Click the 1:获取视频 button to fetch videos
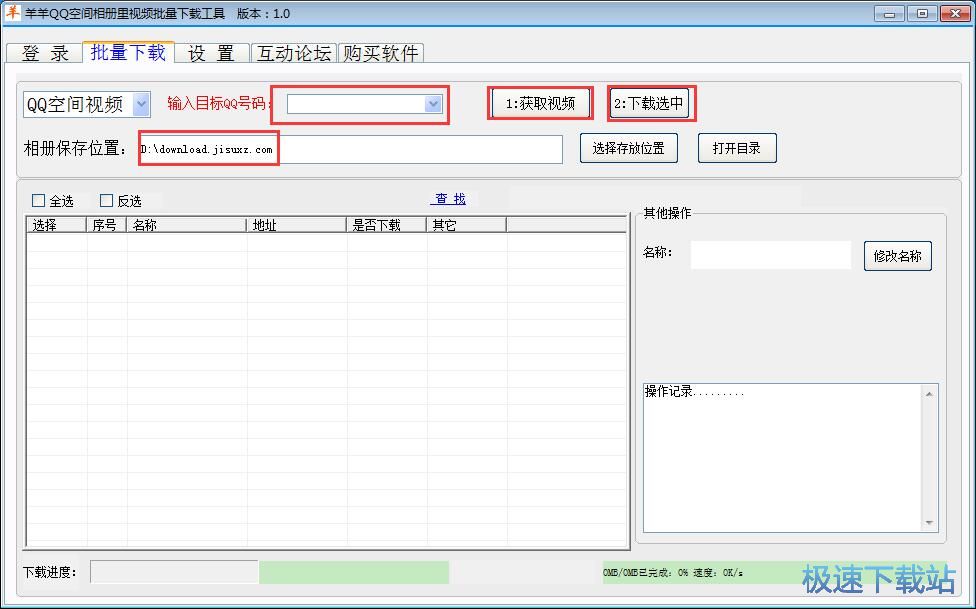Screen dimensions: 976x609 pos(539,101)
